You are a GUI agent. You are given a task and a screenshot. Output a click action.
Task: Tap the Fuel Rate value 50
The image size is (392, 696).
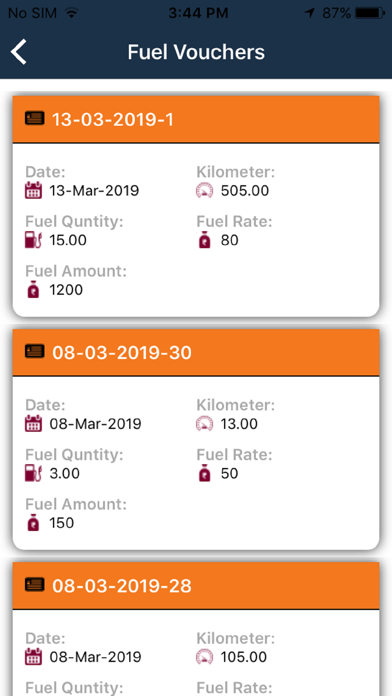pos(230,474)
